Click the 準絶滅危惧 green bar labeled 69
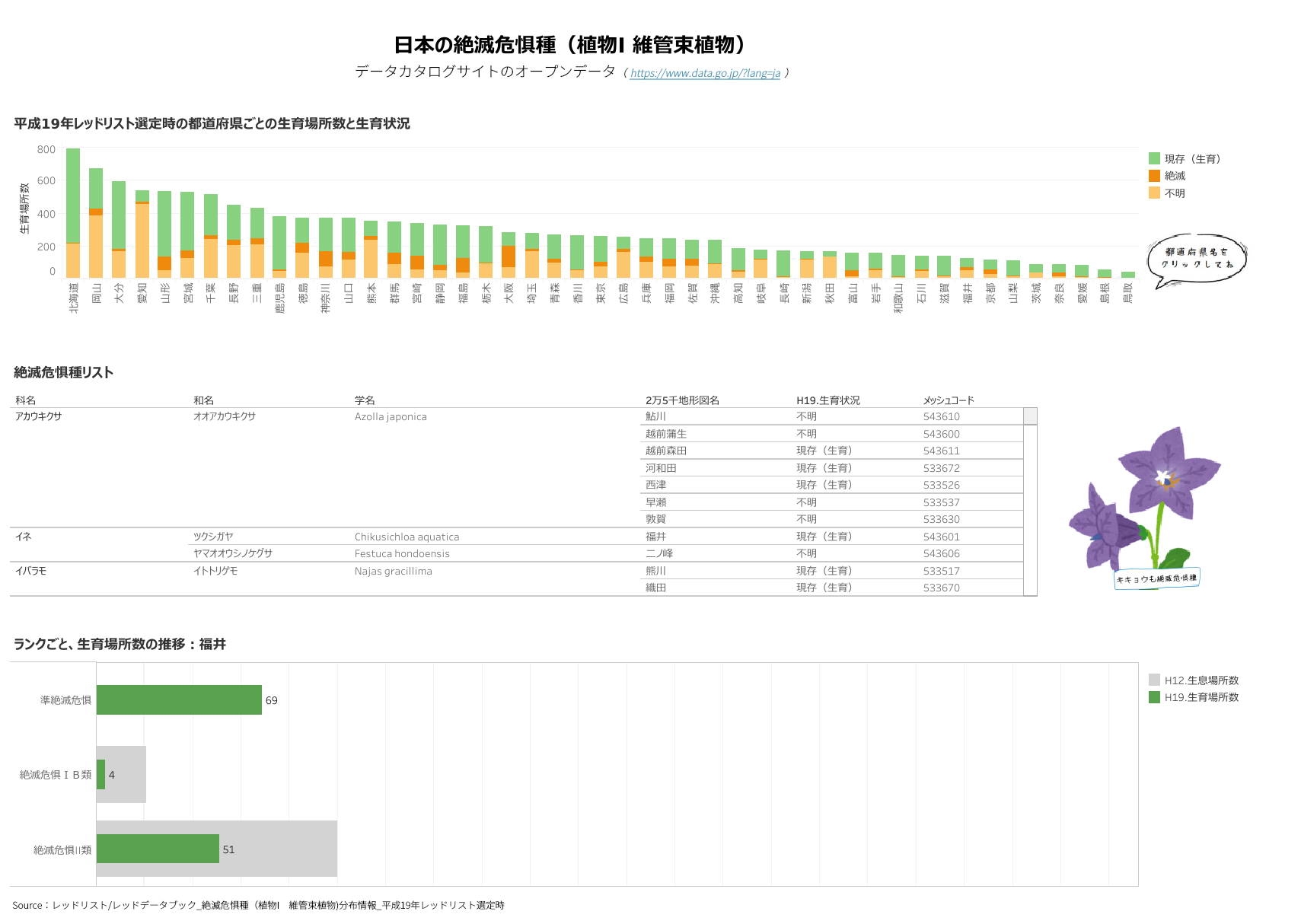Screen dimensions: 1301x924 click(x=179, y=700)
